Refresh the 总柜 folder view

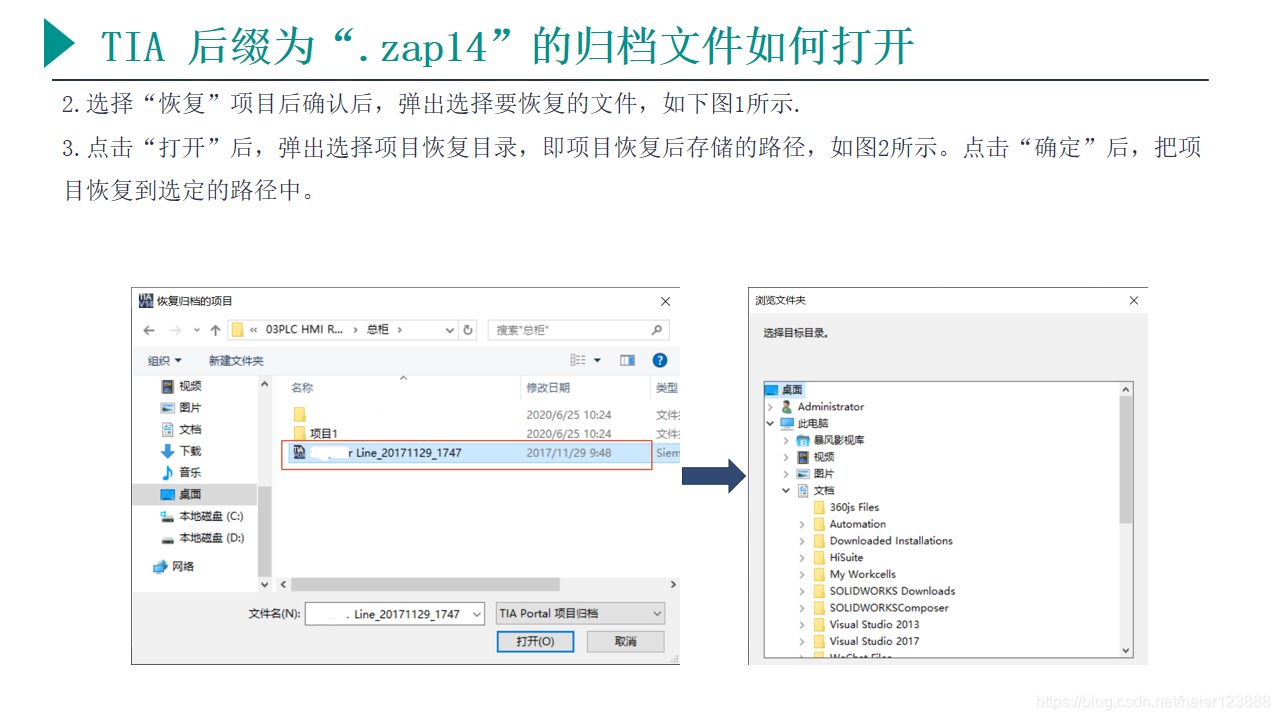tap(468, 330)
